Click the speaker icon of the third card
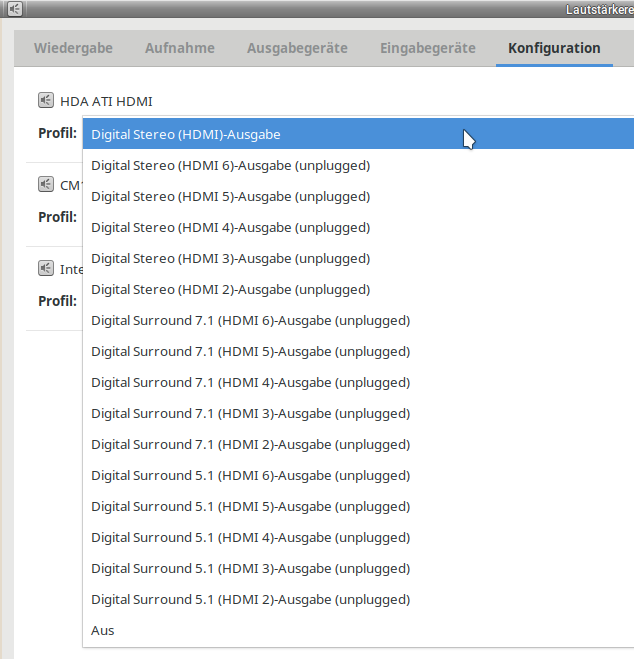This screenshot has height=659, width=634. coord(46,268)
